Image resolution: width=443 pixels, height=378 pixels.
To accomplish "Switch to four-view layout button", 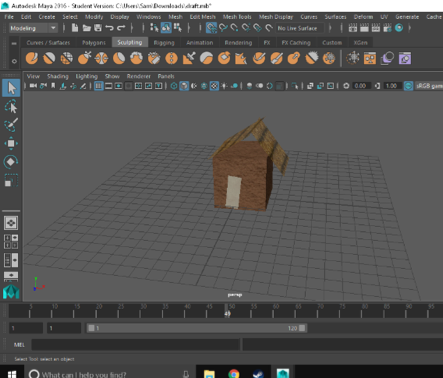I will tap(11, 241).
